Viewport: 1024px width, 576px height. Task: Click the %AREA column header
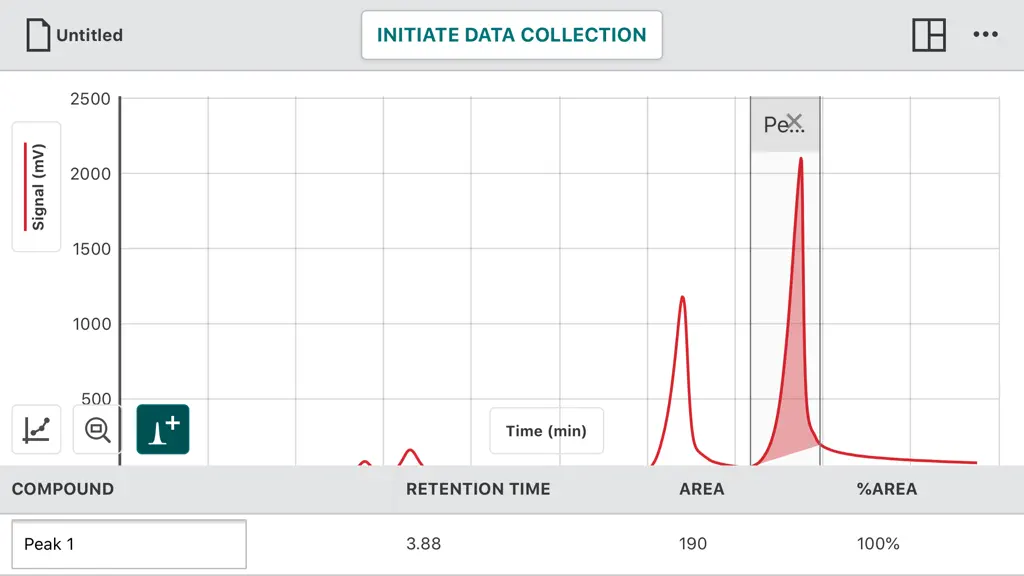[x=887, y=489]
